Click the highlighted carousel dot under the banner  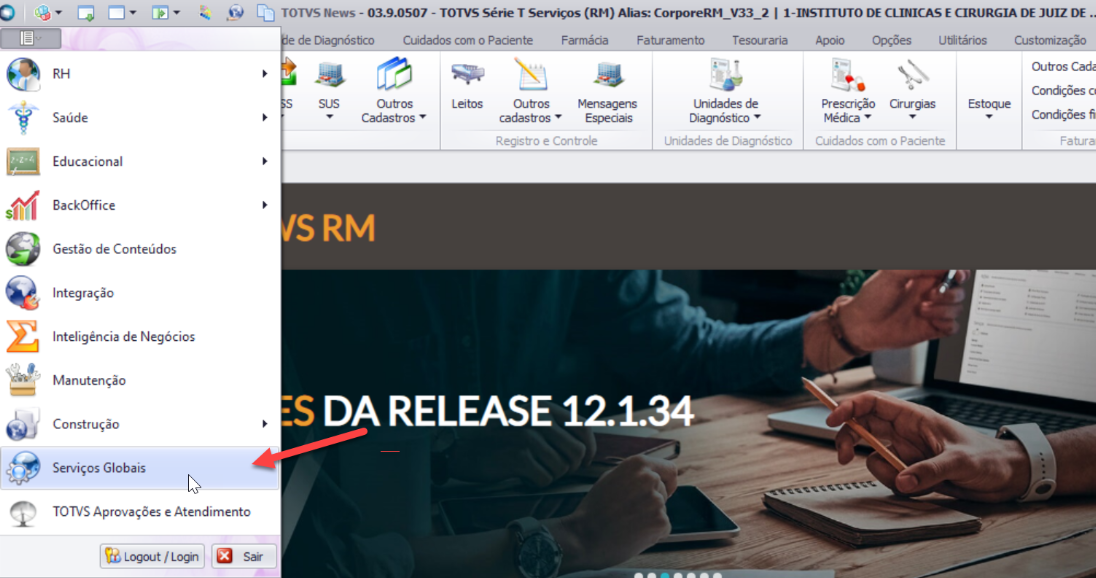[665, 575]
